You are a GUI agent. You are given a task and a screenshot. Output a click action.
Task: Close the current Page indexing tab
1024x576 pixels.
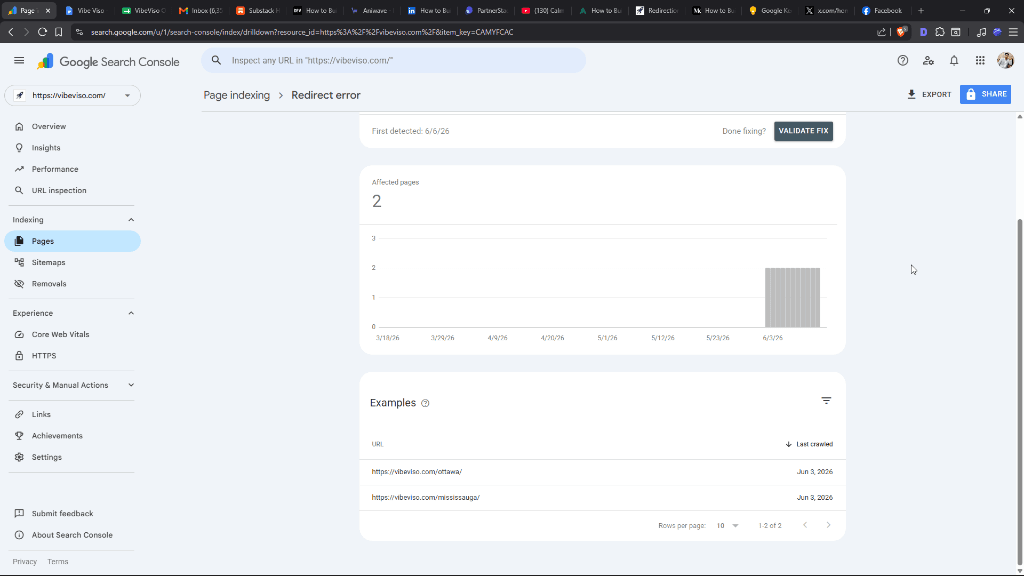(x=48, y=11)
